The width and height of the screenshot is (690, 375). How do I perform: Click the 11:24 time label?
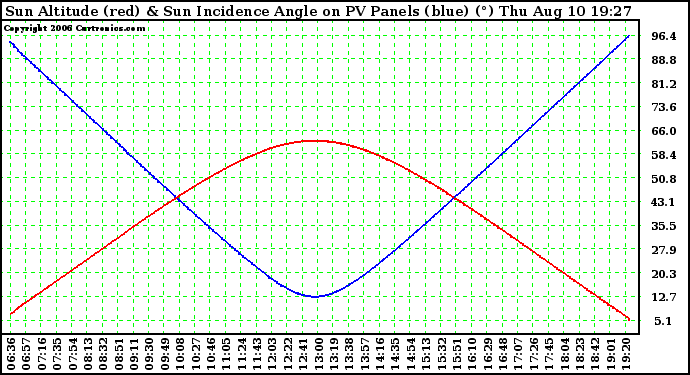click(242, 354)
